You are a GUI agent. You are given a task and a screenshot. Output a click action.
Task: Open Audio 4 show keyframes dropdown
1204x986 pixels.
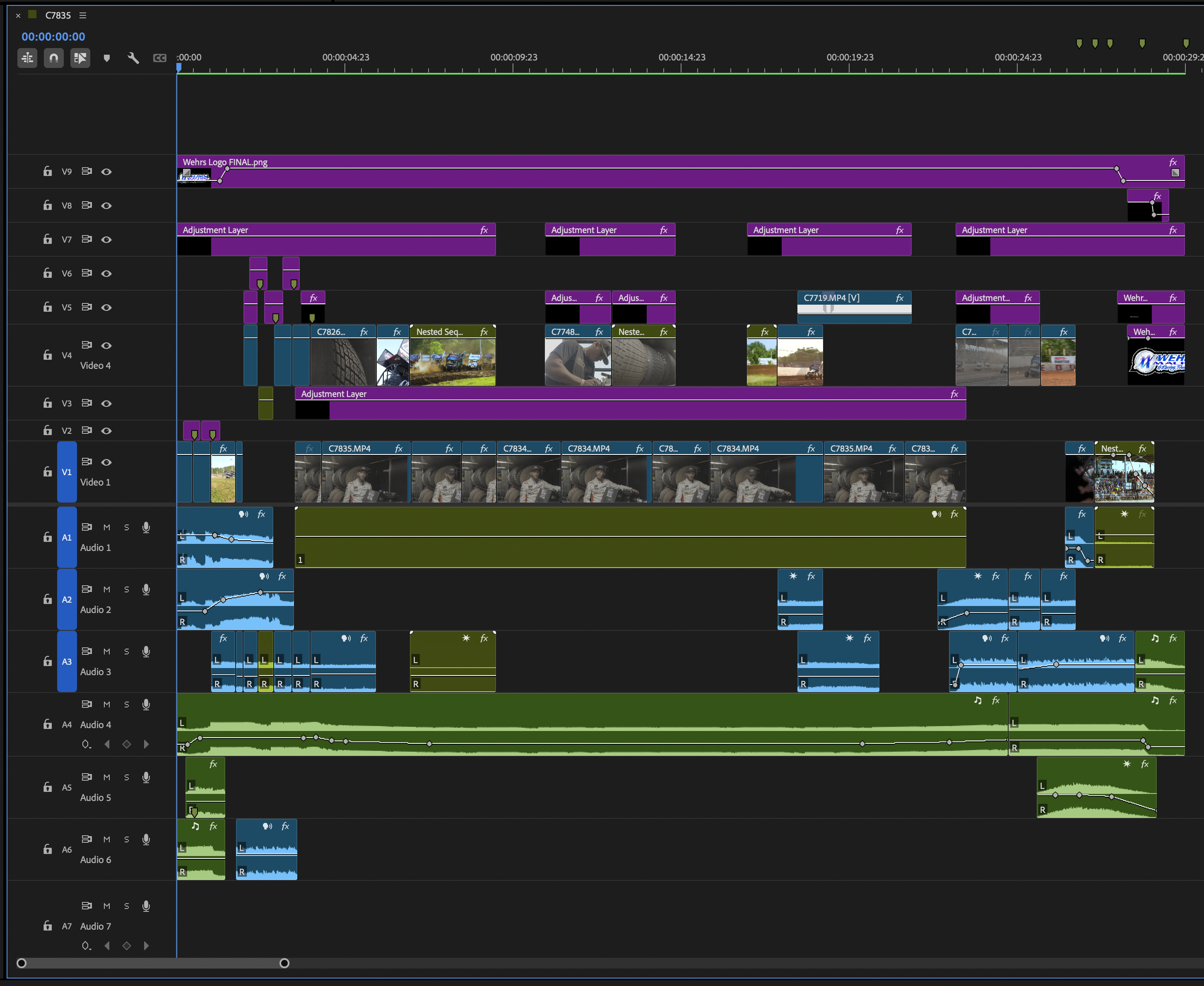click(x=86, y=744)
